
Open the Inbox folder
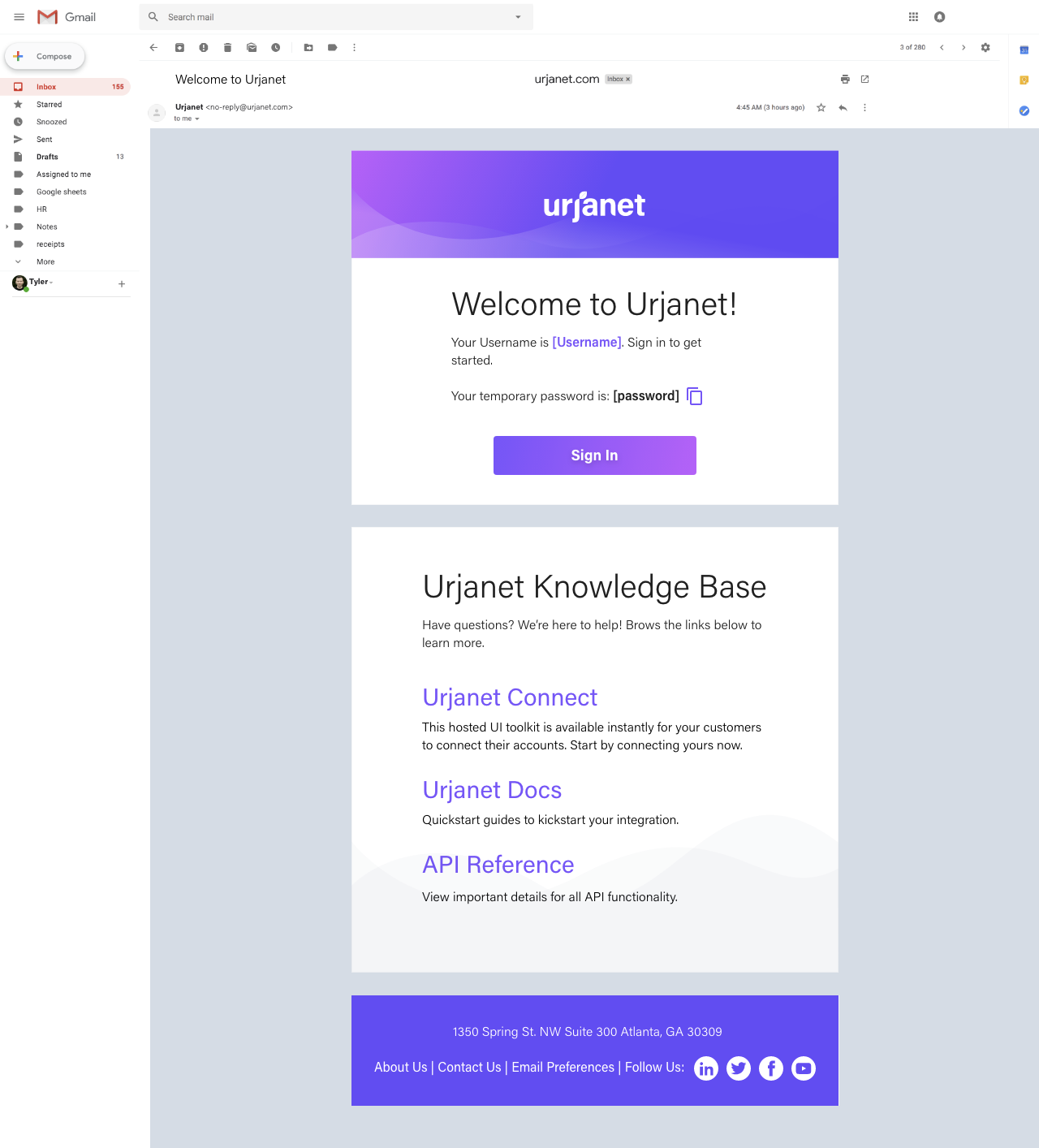tap(66, 87)
